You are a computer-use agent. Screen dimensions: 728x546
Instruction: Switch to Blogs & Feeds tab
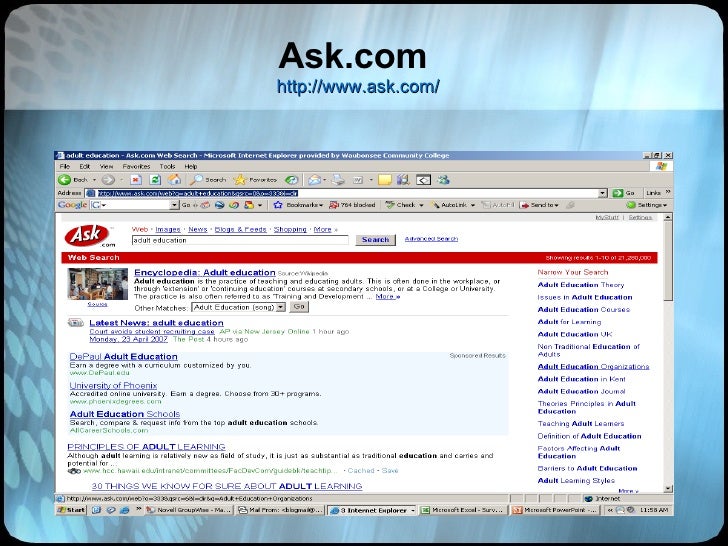tap(240, 229)
